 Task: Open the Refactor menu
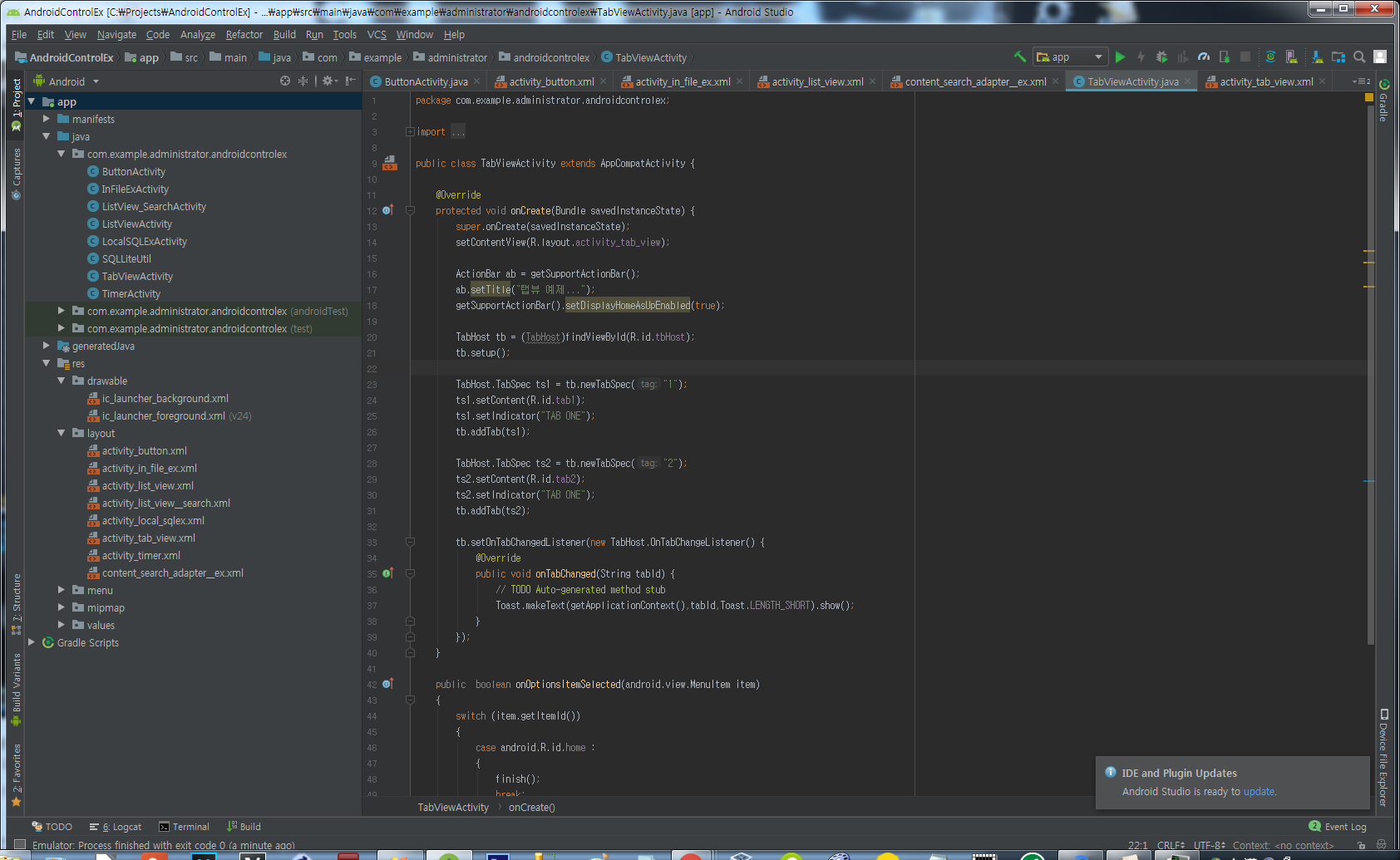(244, 34)
